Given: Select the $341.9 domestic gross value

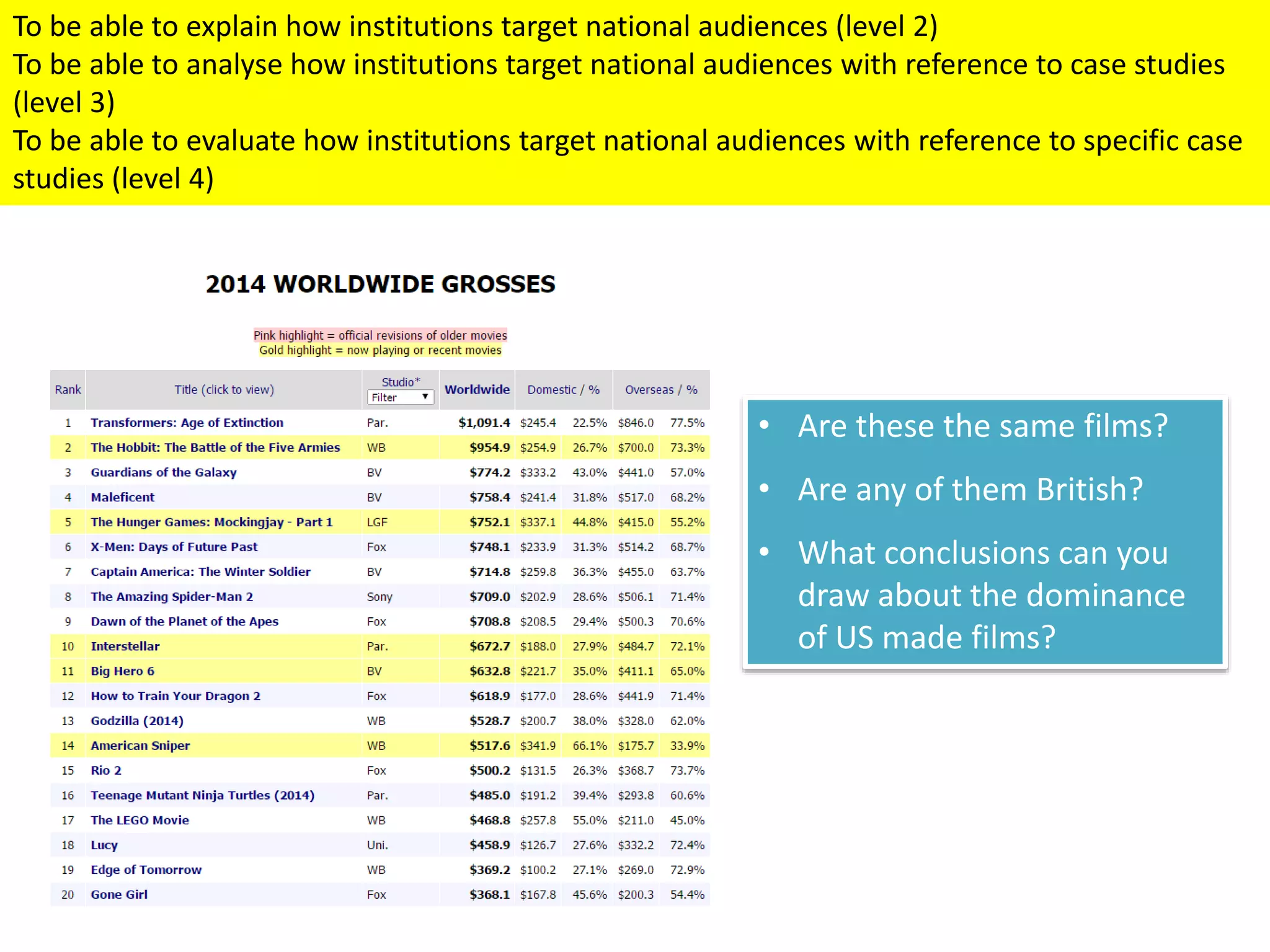Looking at the screenshot, I should pyautogui.click(x=538, y=746).
